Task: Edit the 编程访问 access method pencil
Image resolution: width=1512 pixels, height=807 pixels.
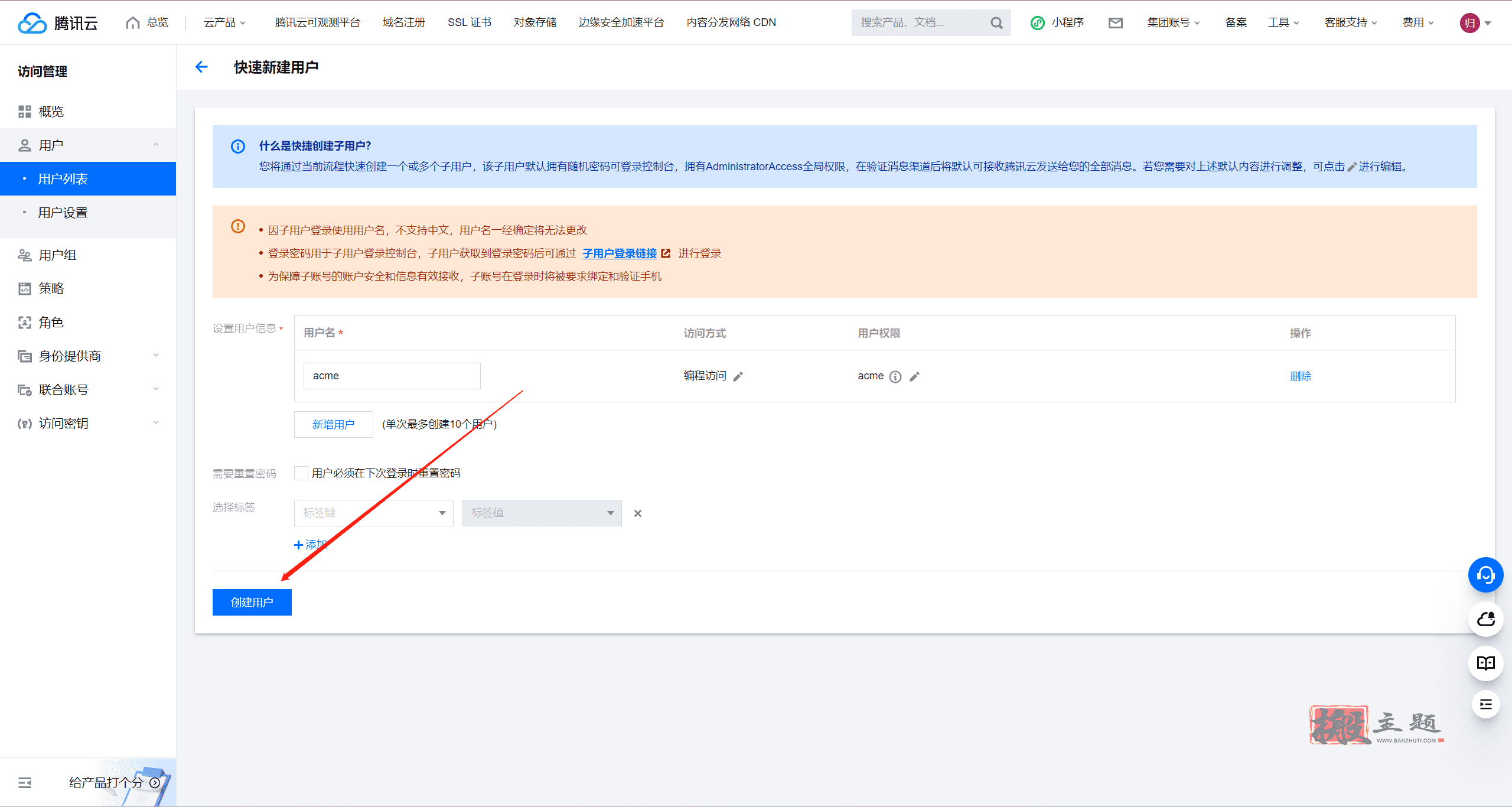Action: [x=738, y=376]
